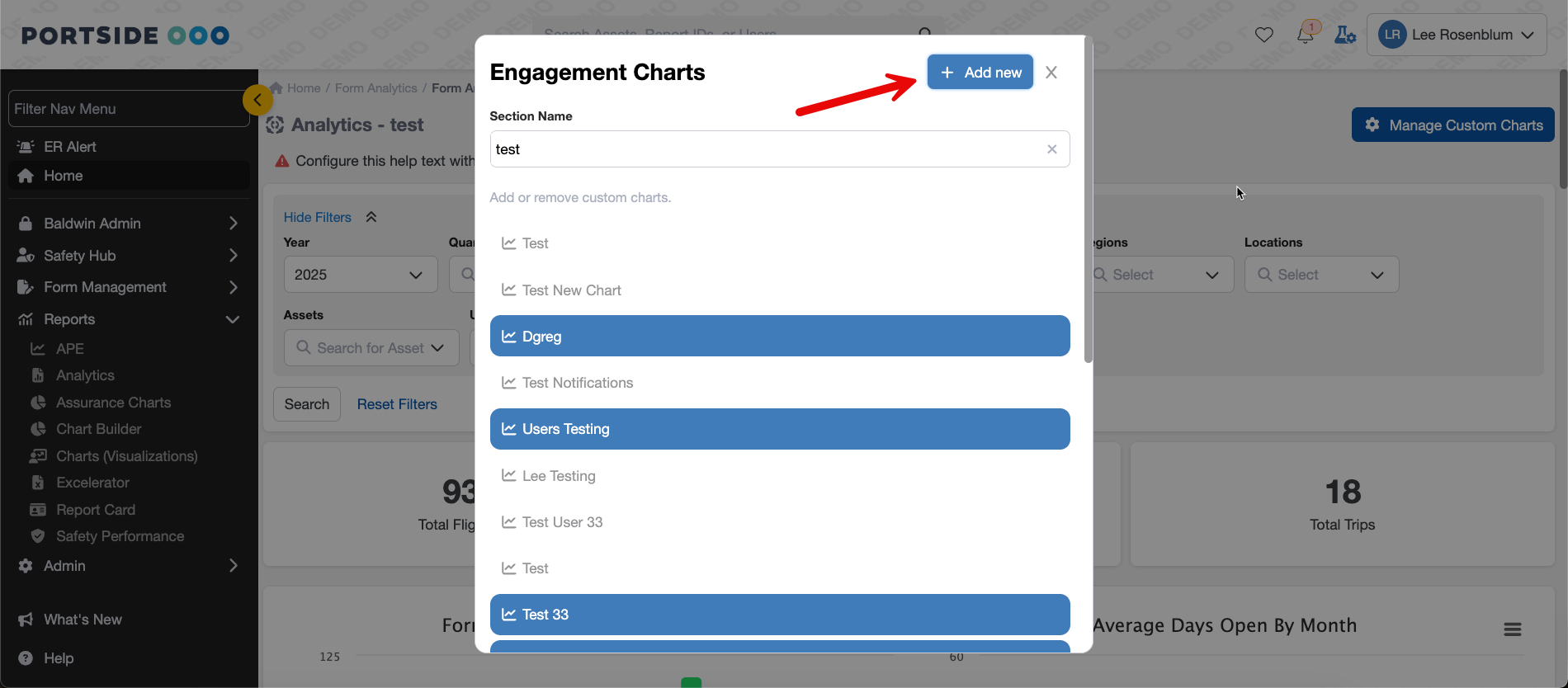Clear the Section Name field
The width and height of the screenshot is (1568, 688).
[x=1051, y=149]
